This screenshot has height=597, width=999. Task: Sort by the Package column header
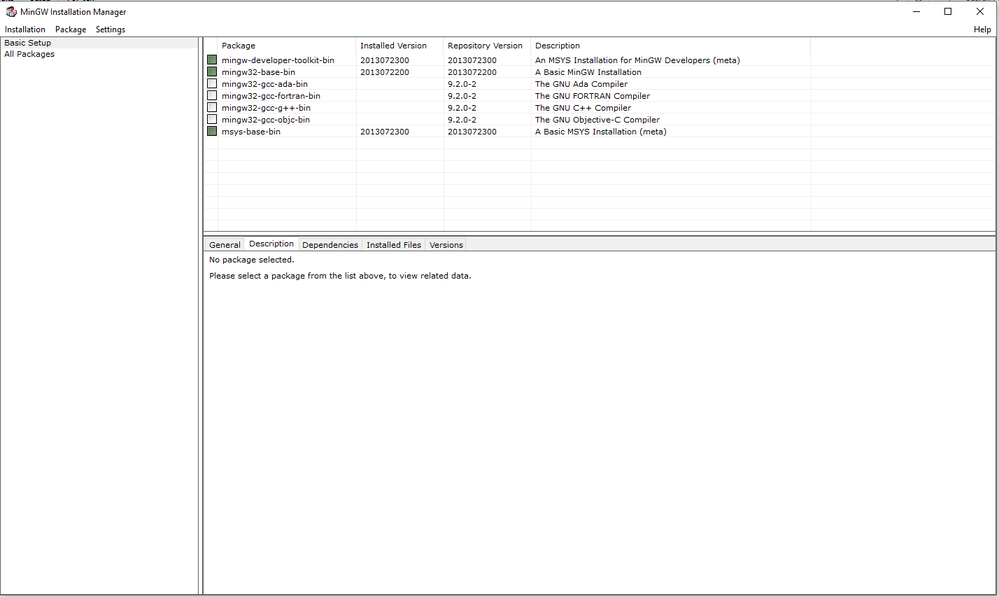[287, 46]
